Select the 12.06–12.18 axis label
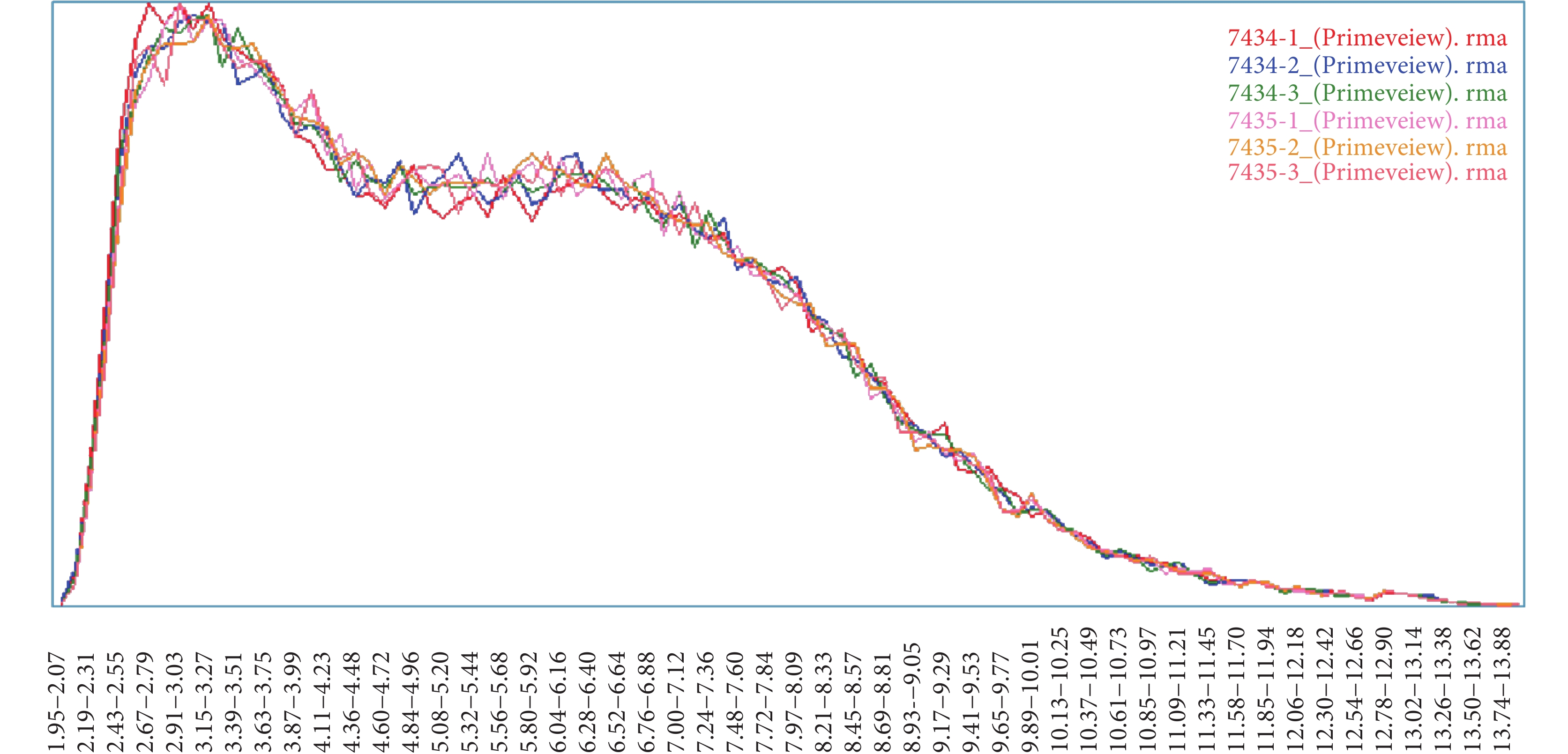1568x754 pixels. [1295, 689]
